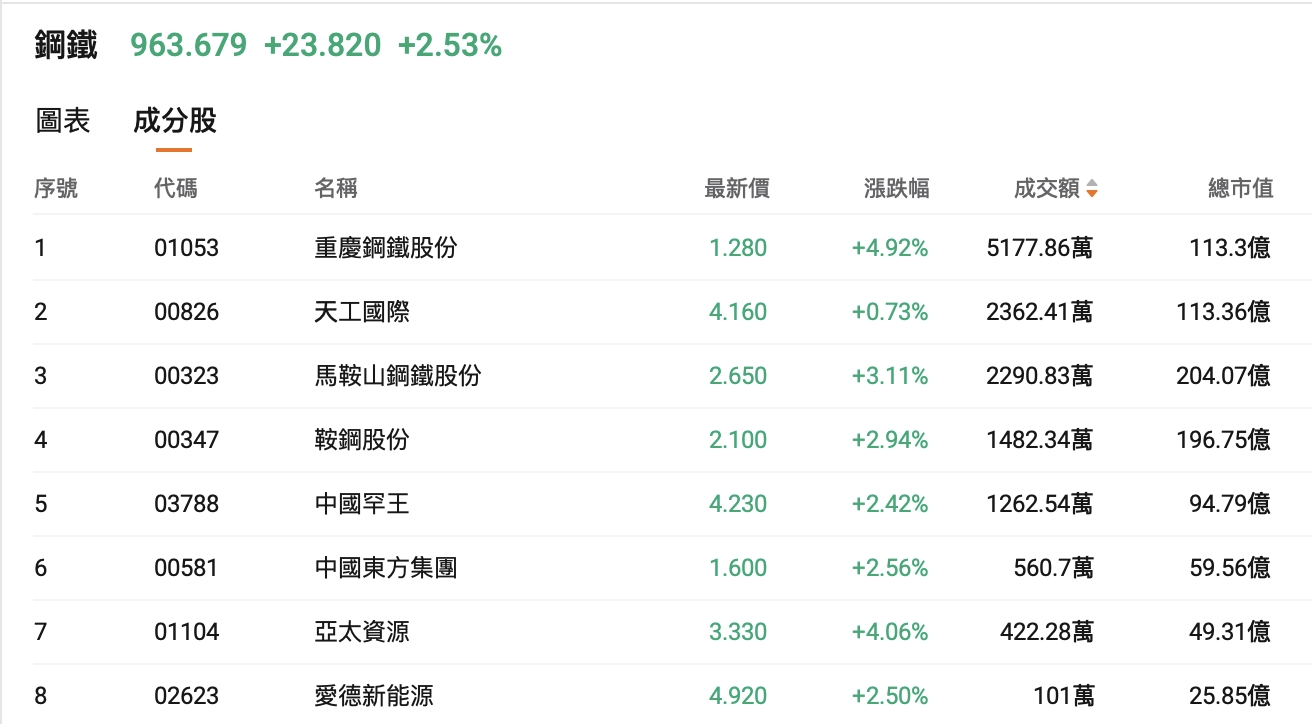This screenshot has height=724, width=1312.
Task: Click 亞太資源 stock name
Action: point(361,631)
